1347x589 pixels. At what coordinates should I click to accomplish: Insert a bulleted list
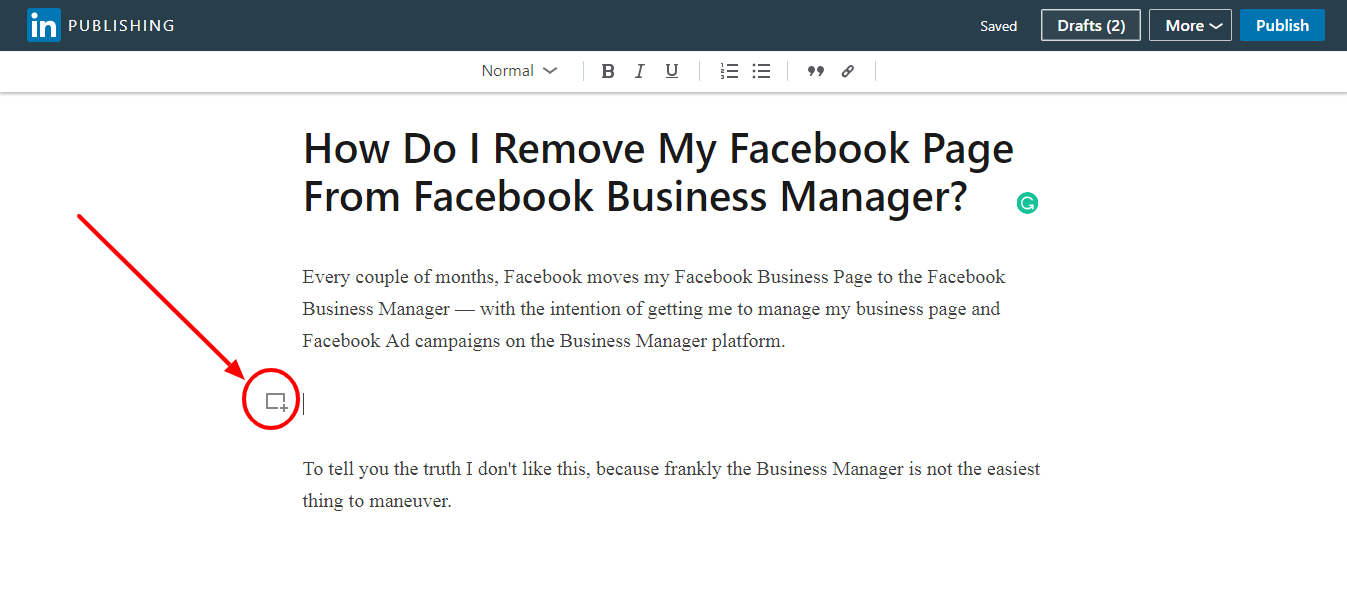[761, 71]
